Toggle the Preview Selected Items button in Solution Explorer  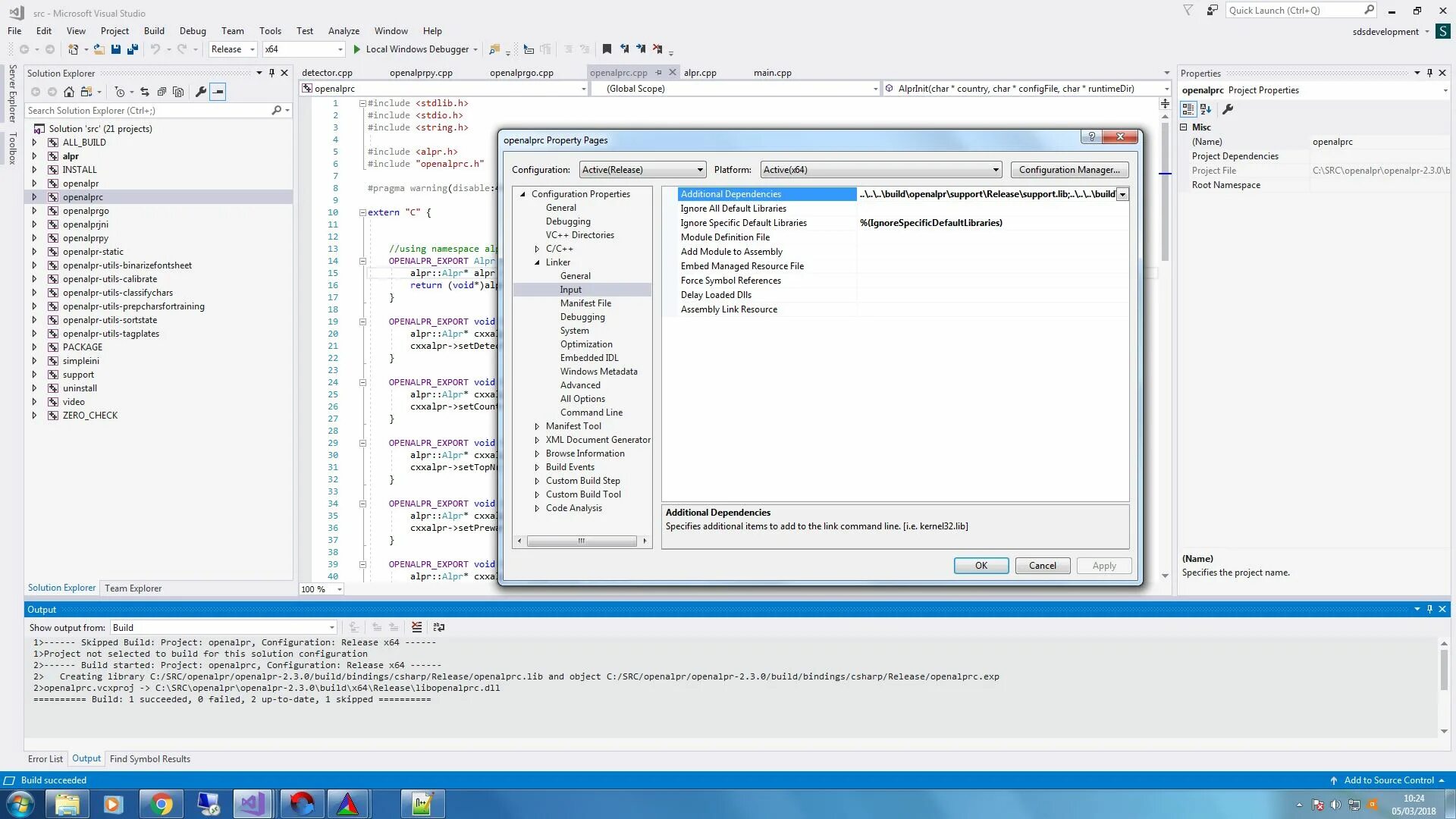[x=218, y=92]
